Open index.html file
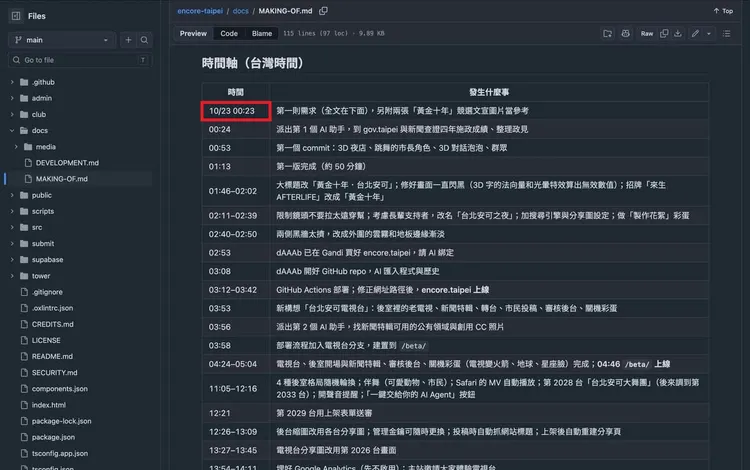Screen dimensions: 750x470 click(49, 405)
